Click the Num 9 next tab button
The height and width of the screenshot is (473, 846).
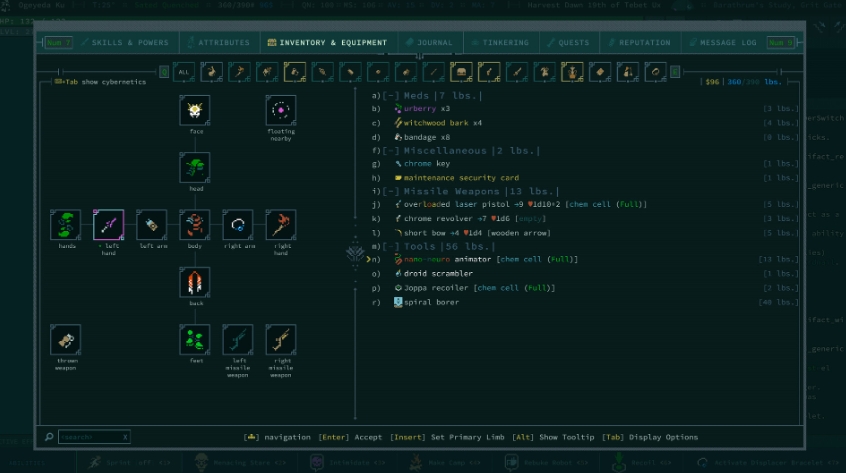point(781,43)
